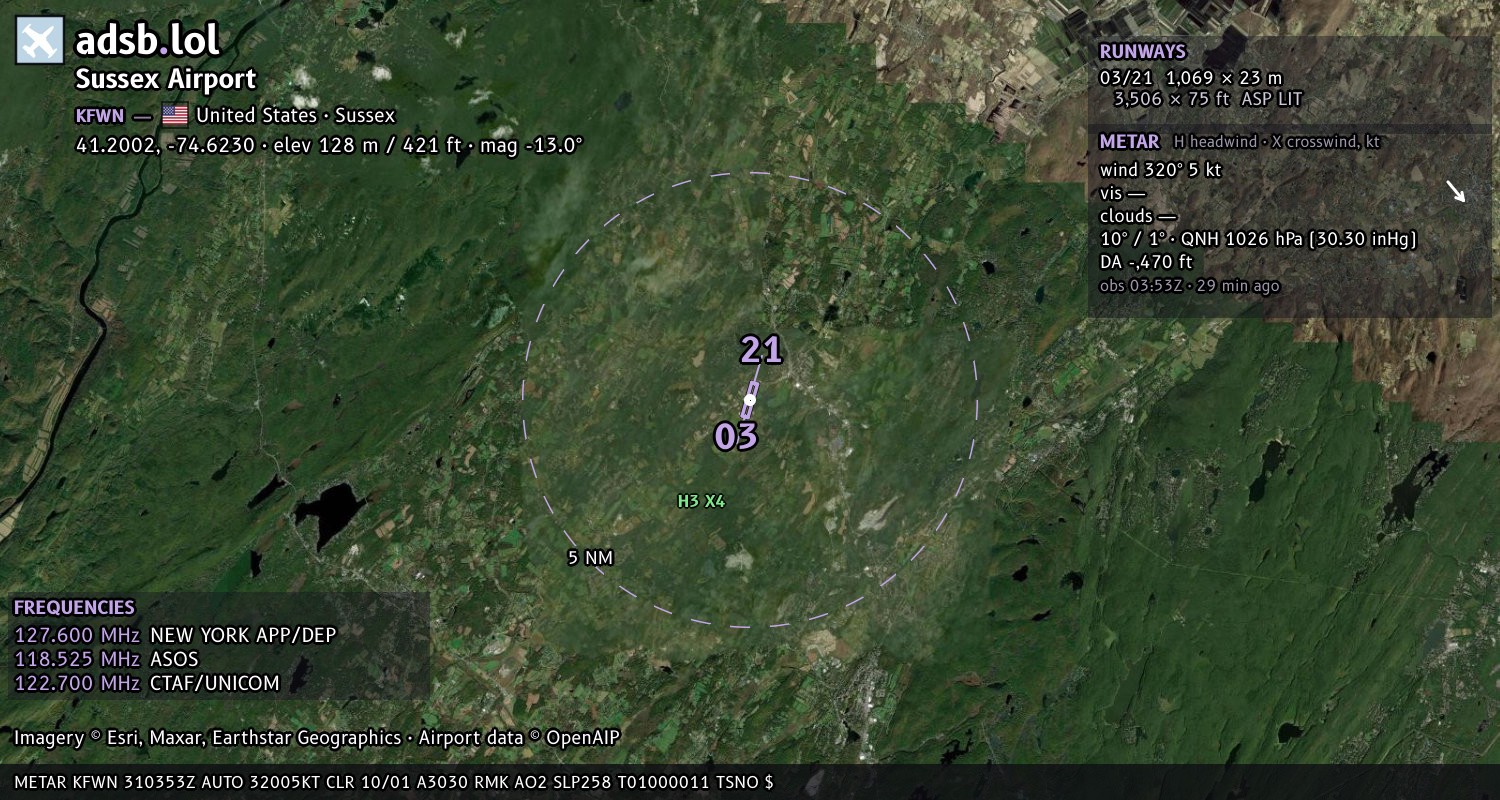Click the "obs 03:53Z · 29 min ago" timestamp
1500x800 pixels.
click(1189, 286)
